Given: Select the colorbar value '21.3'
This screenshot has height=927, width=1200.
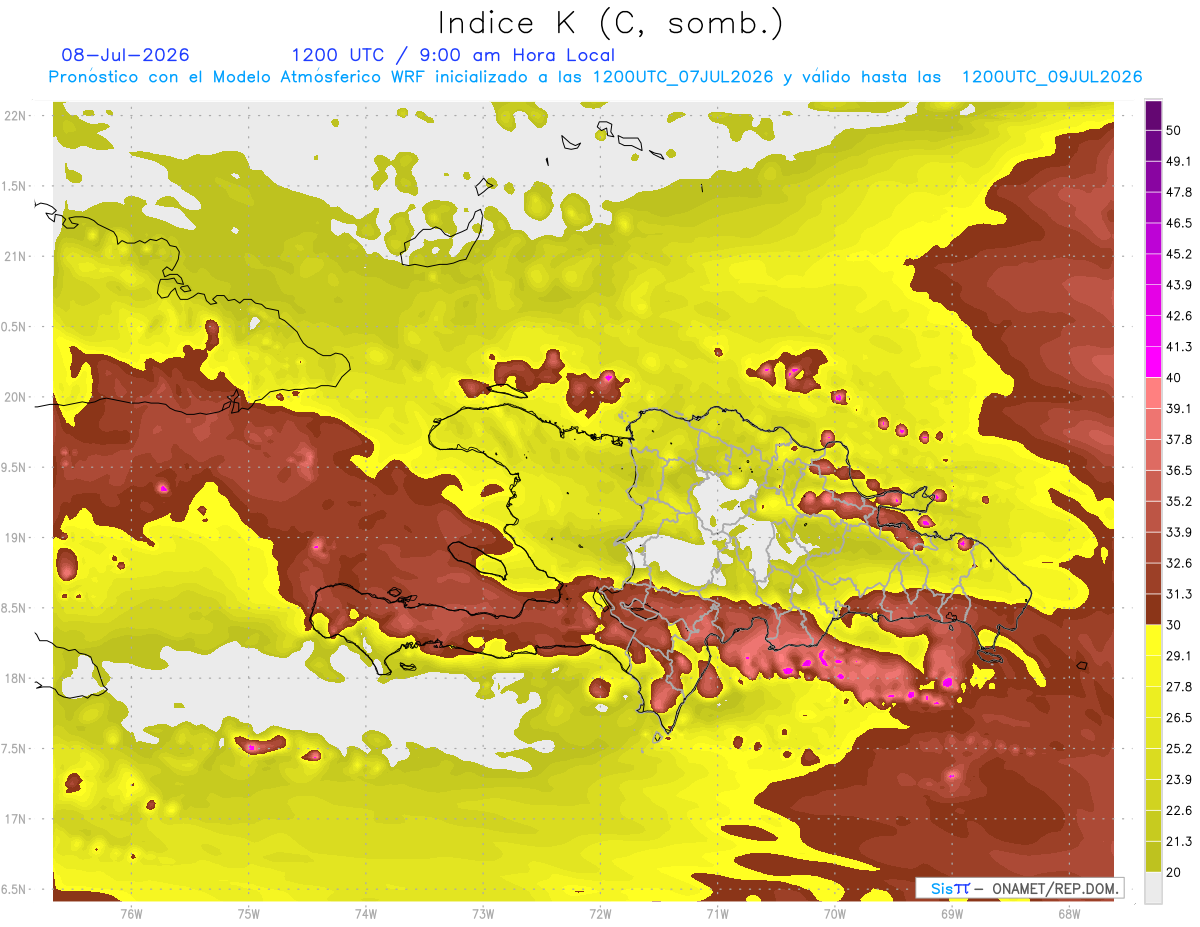Looking at the screenshot, I should pyautogui.click(x=1179, y=842).
